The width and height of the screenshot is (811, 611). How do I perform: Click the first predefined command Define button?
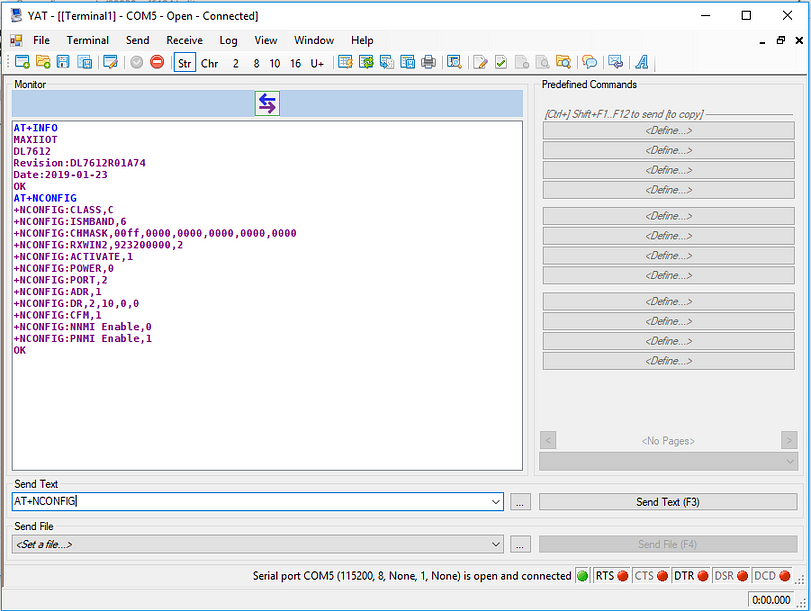coord(668,130)
